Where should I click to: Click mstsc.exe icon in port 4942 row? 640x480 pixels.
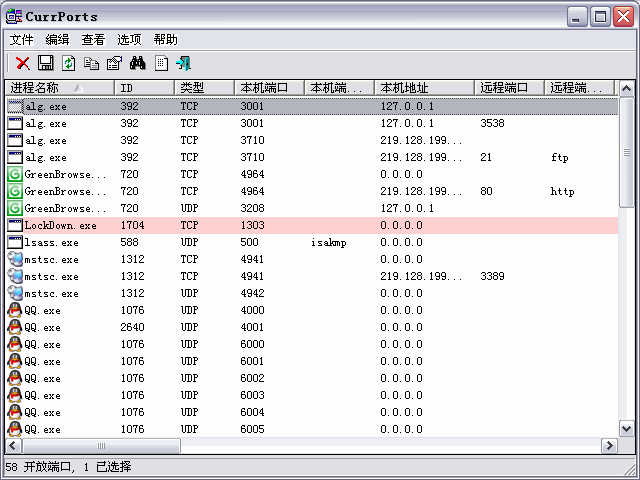point(15,293)
